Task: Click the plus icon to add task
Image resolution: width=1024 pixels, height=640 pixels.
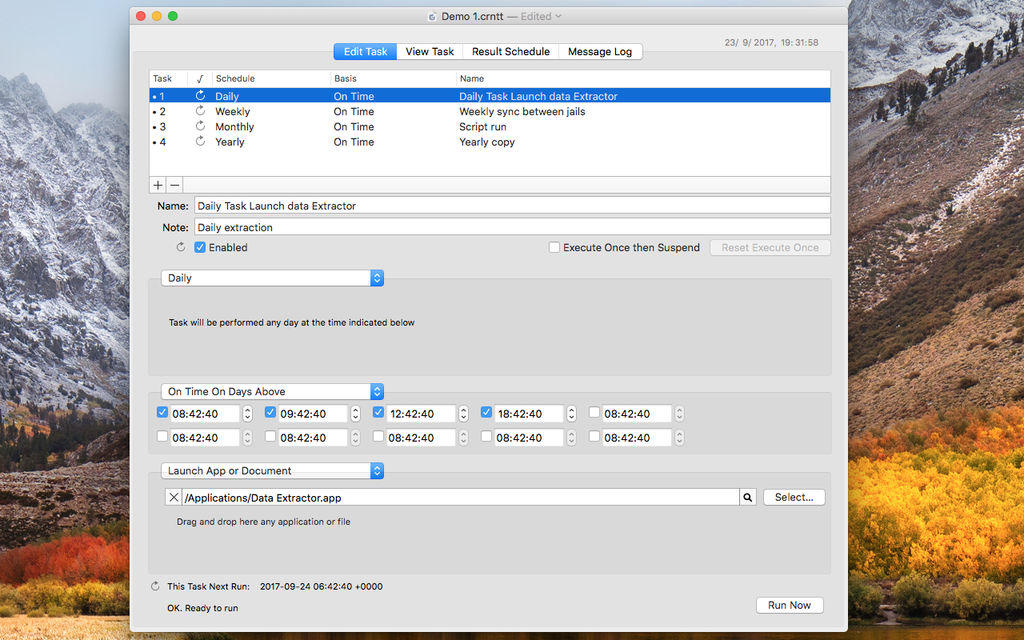Action: click(157, 185)
